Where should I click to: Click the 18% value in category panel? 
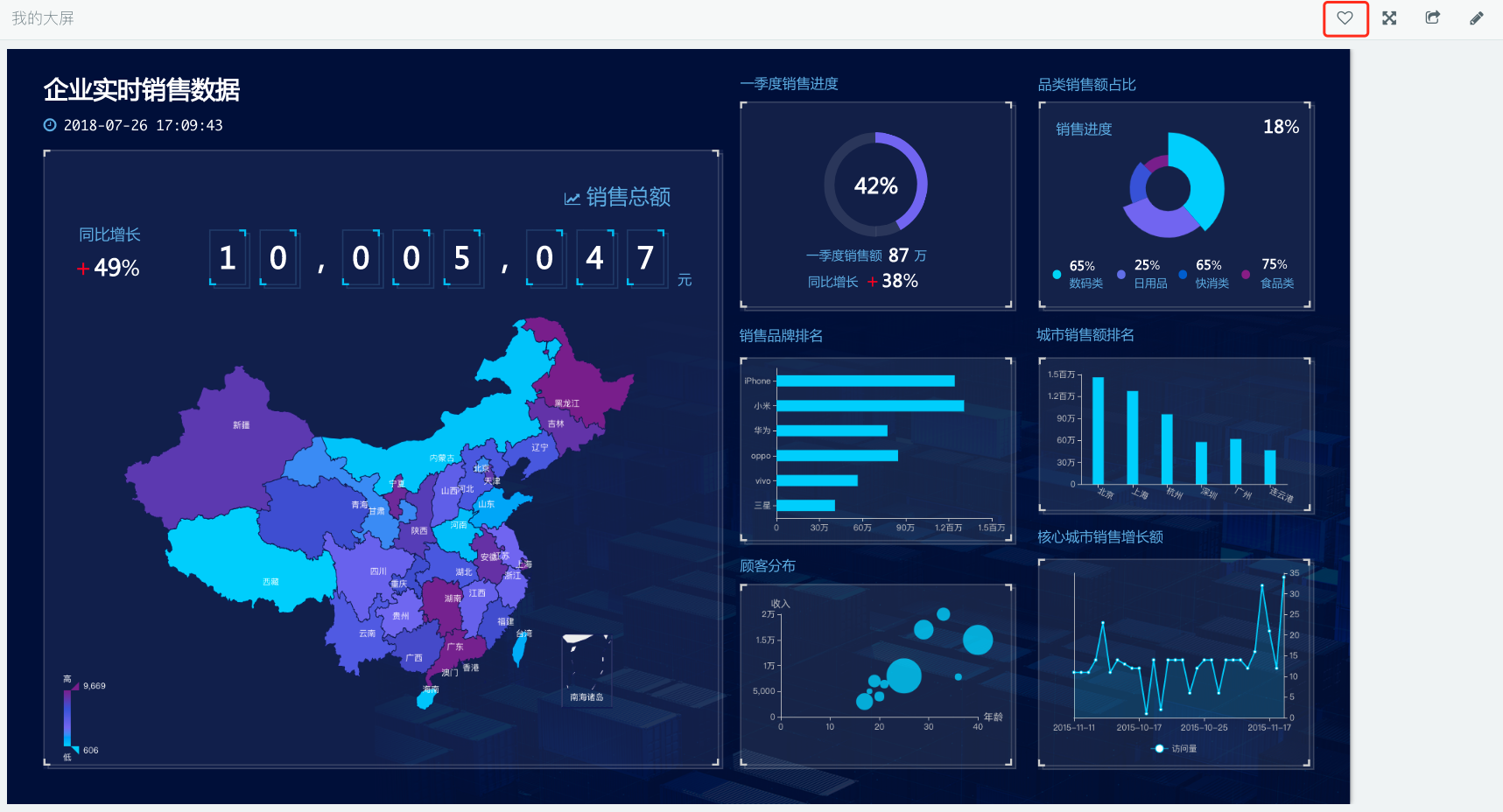[x=1281, y=127]
